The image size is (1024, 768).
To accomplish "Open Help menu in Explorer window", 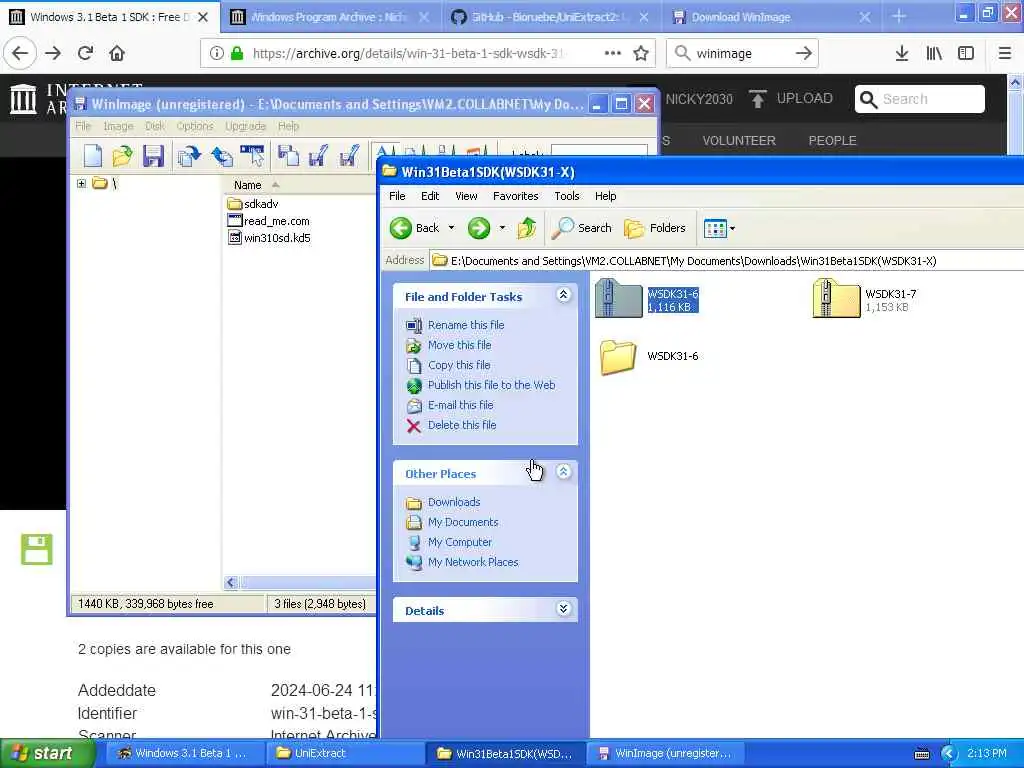I will point(605,196).
